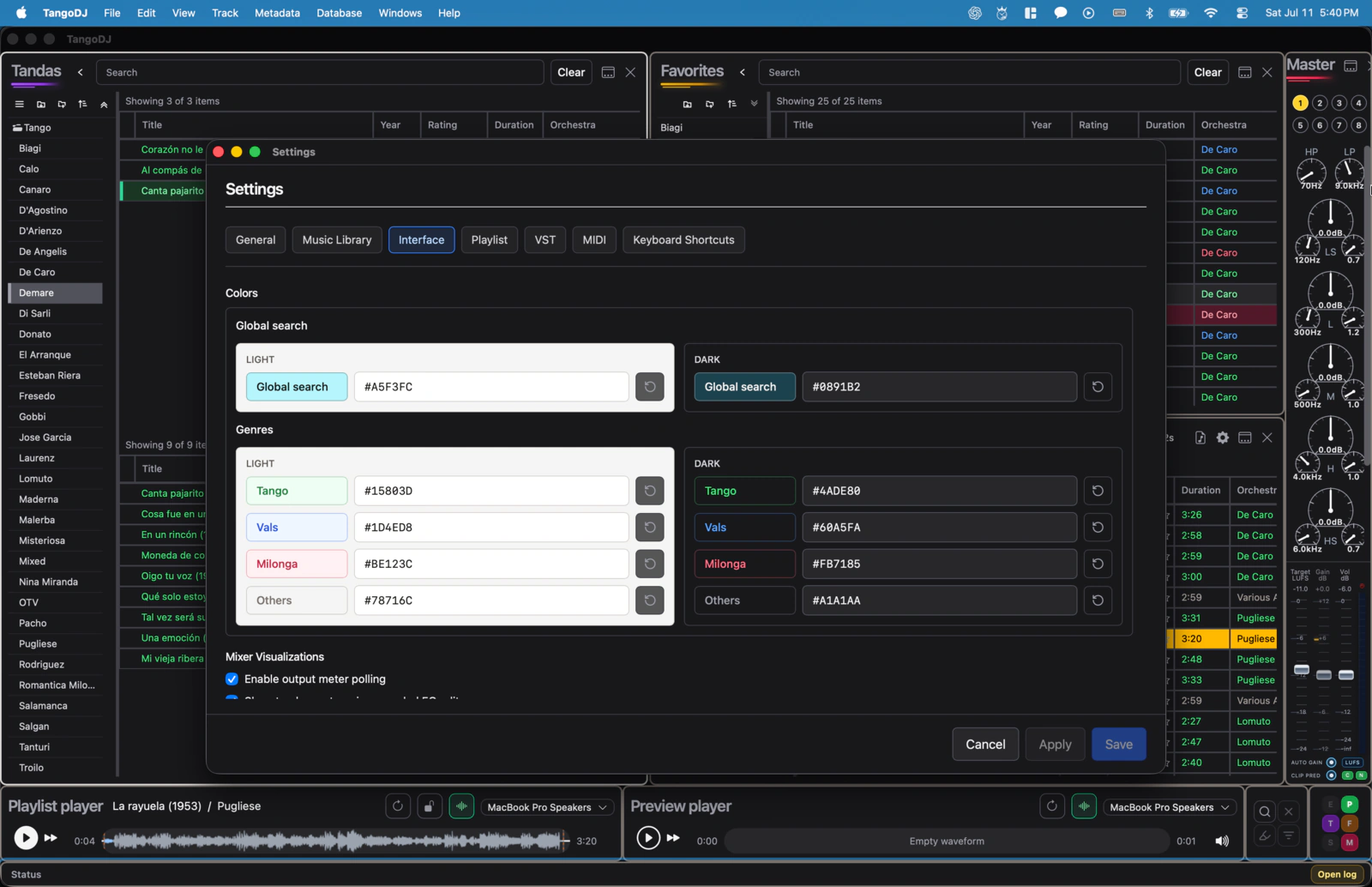The image size is (1372, 887).
Task: Click the Favorites sort order icon
Action: pos(731,104)
